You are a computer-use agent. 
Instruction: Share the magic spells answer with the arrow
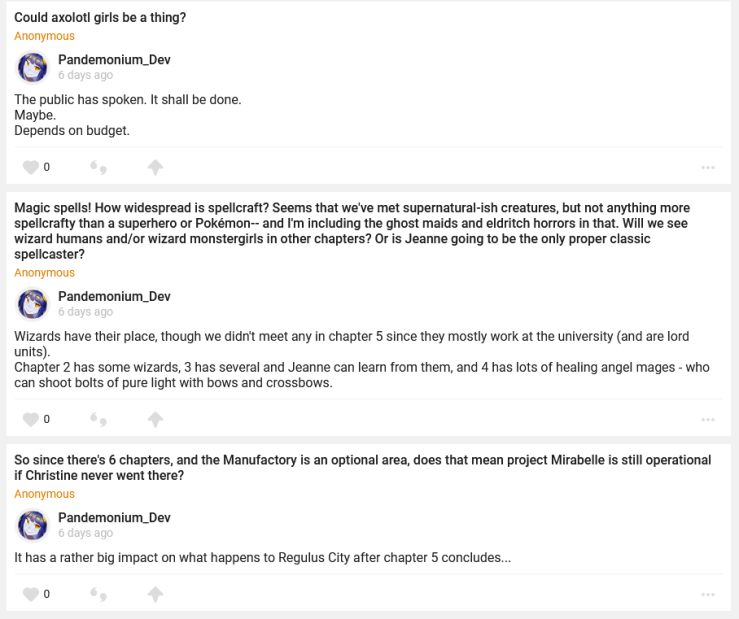pyautogui.click(x=155, y=419)
